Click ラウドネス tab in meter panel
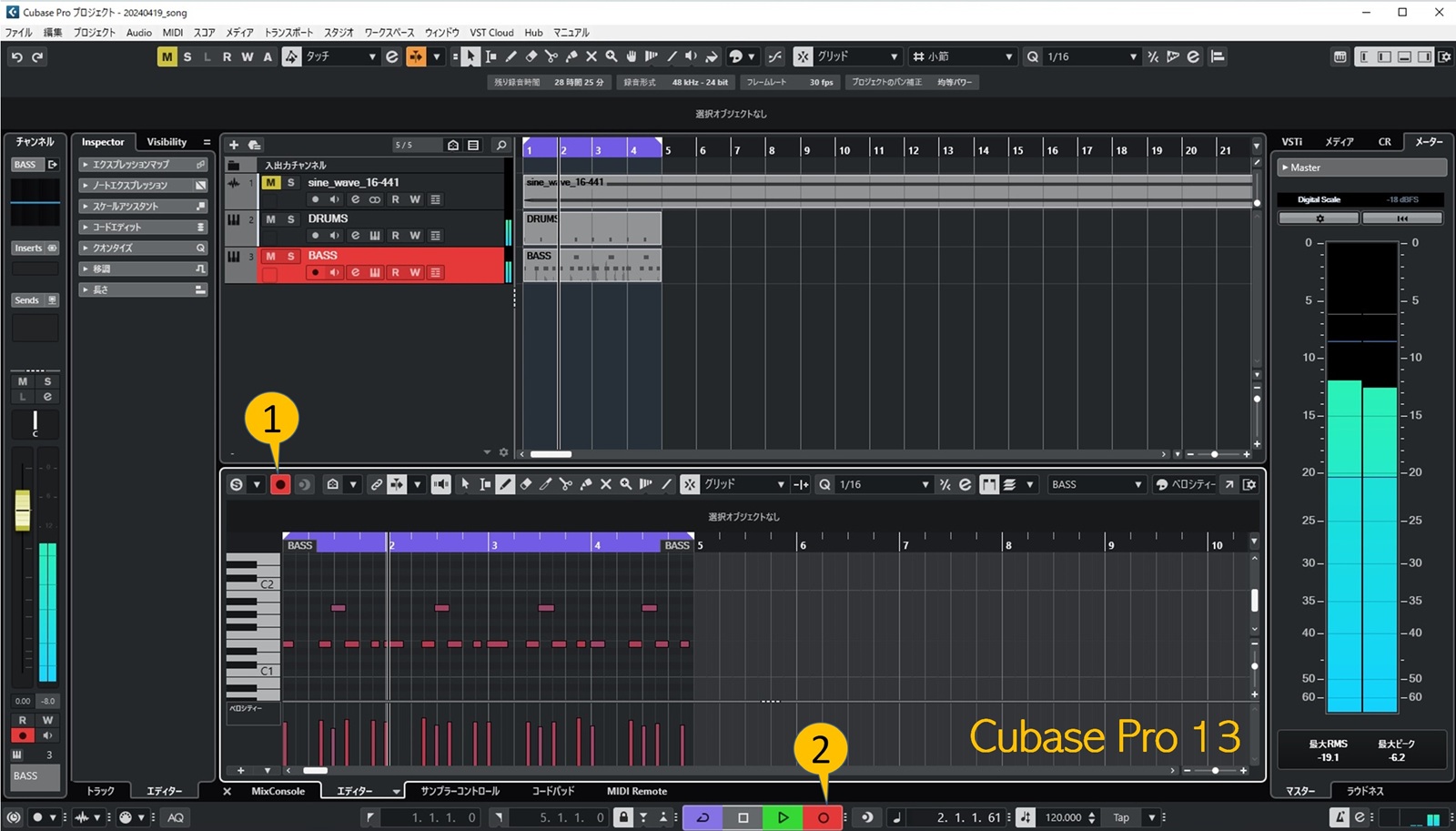This screenshot has width=1456, height=831. point(1365,792)
